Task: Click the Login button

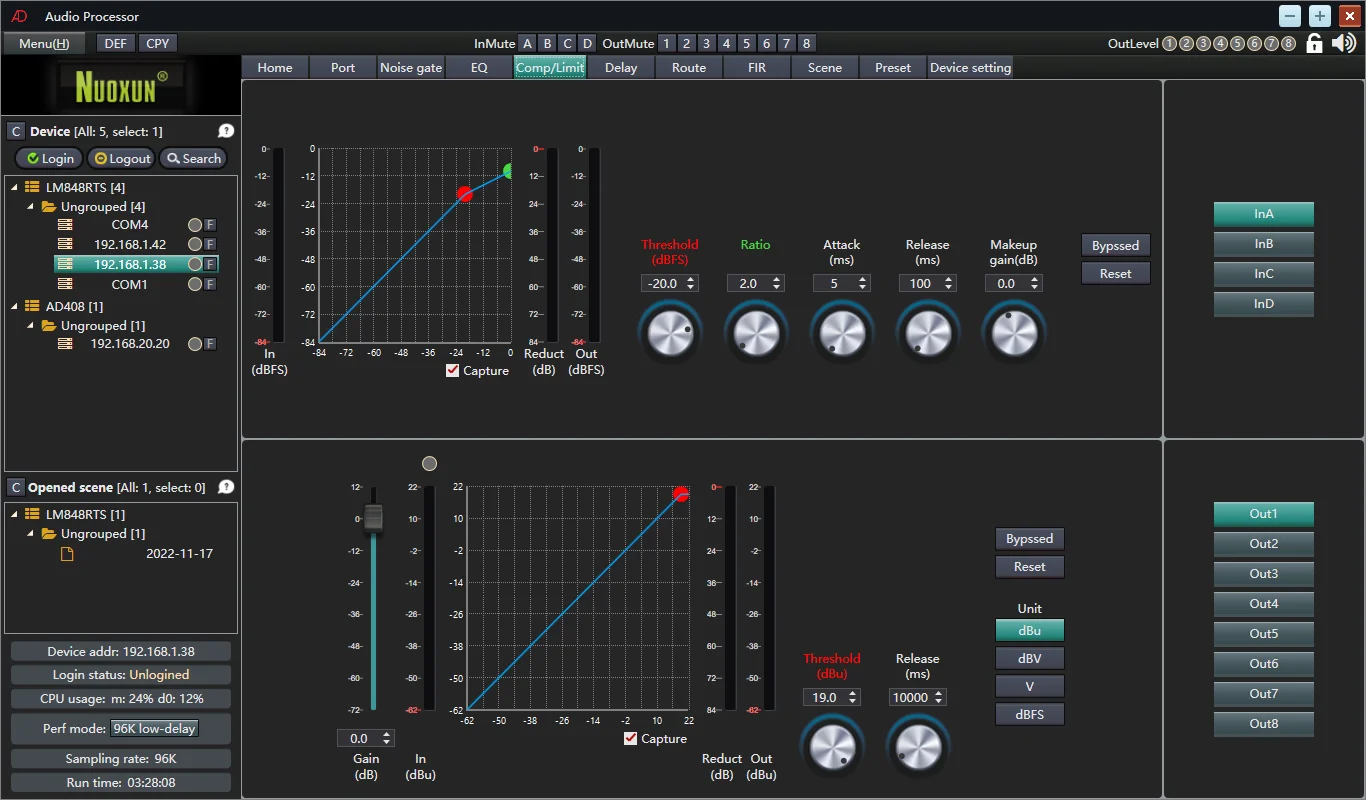Action: (49, 158)
